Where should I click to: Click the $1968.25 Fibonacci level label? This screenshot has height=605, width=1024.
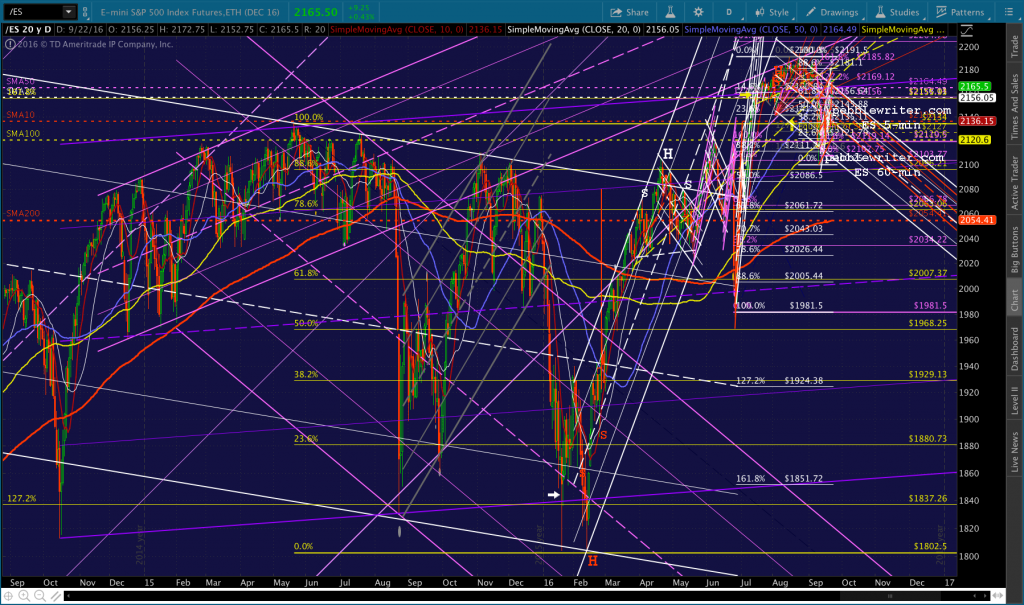(927, 323)
